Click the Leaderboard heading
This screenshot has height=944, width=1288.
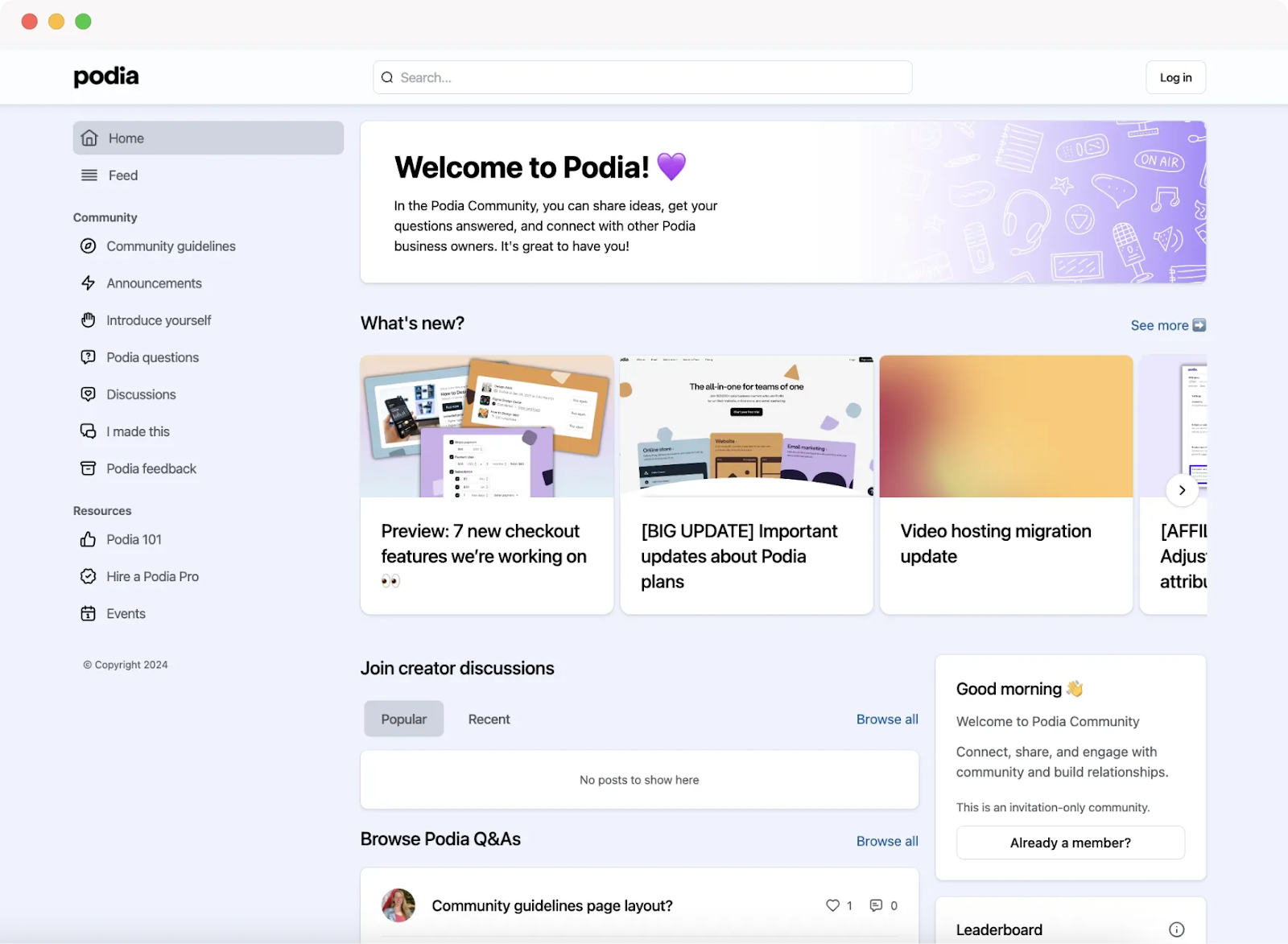pos(999,930)
